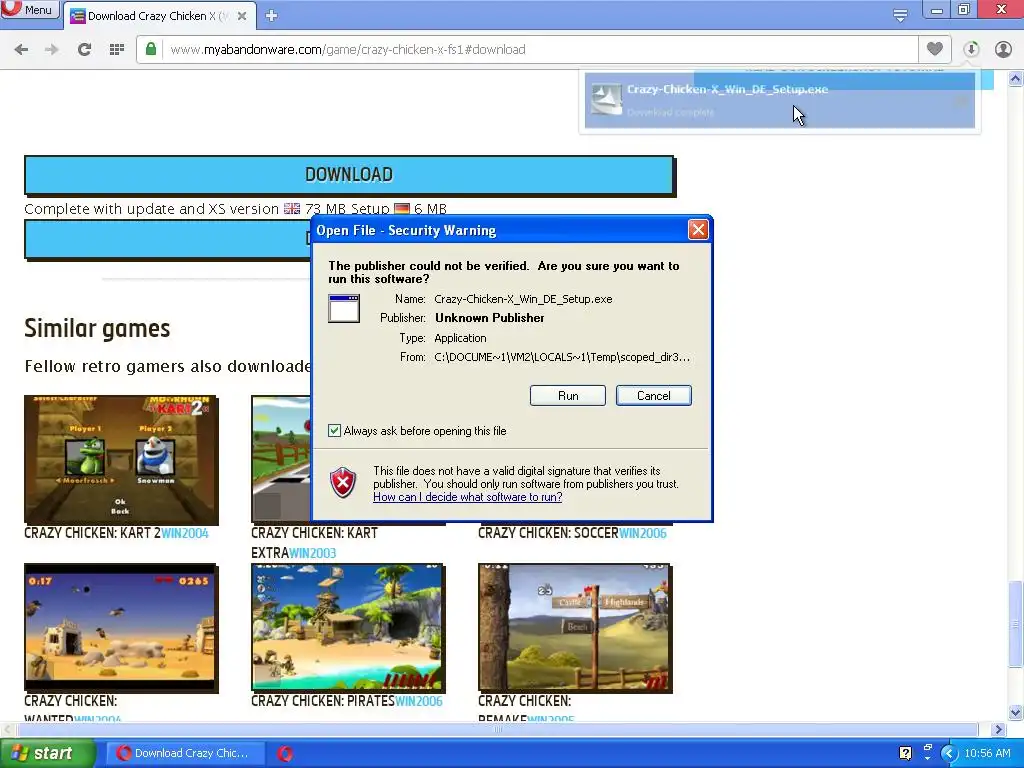1024x768 pixels.
Task: Open Crazy Chicken: Kart Extra title link
Action: (x=314, y=543)
